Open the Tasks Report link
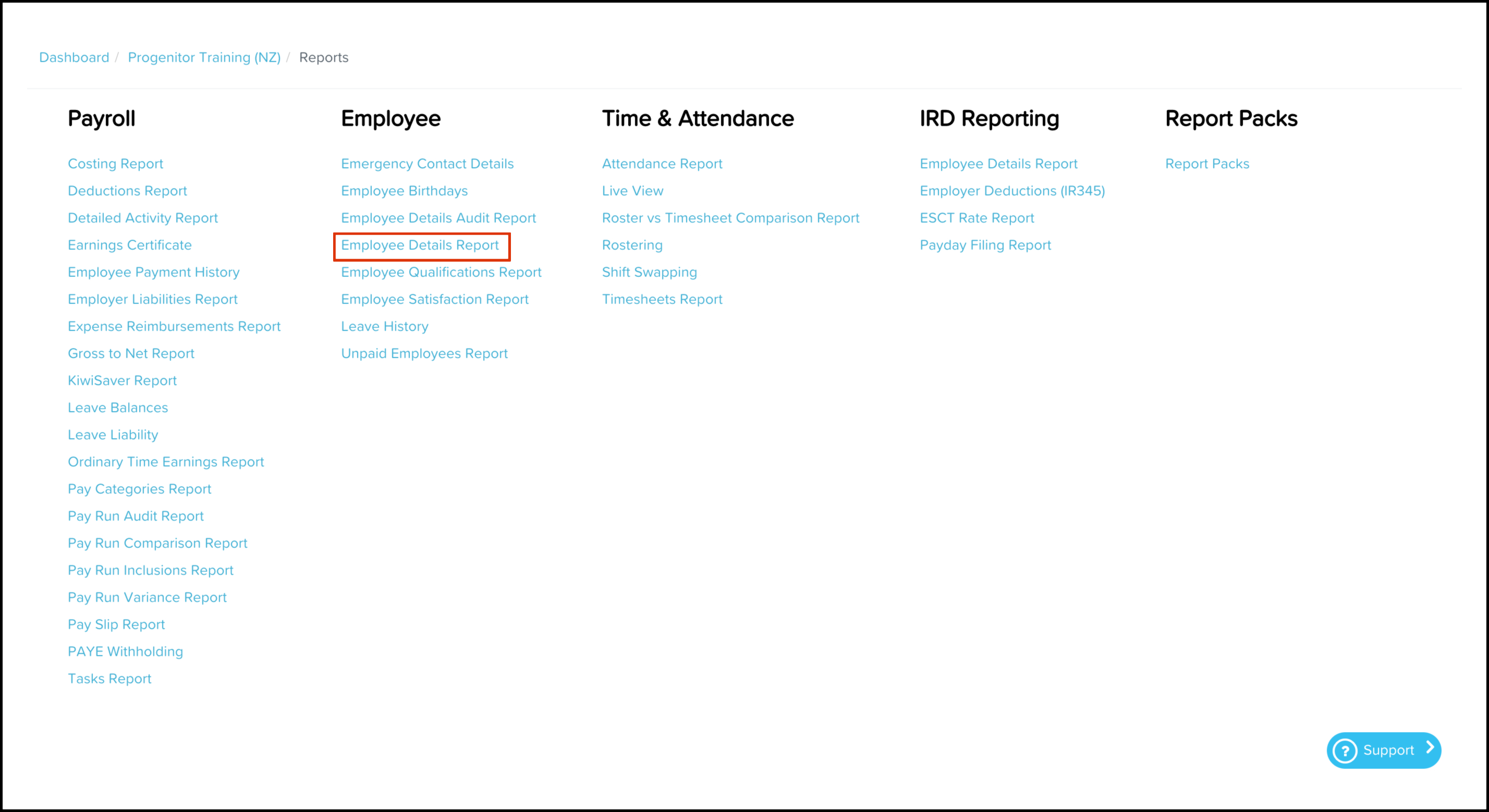 coord(109,679)
